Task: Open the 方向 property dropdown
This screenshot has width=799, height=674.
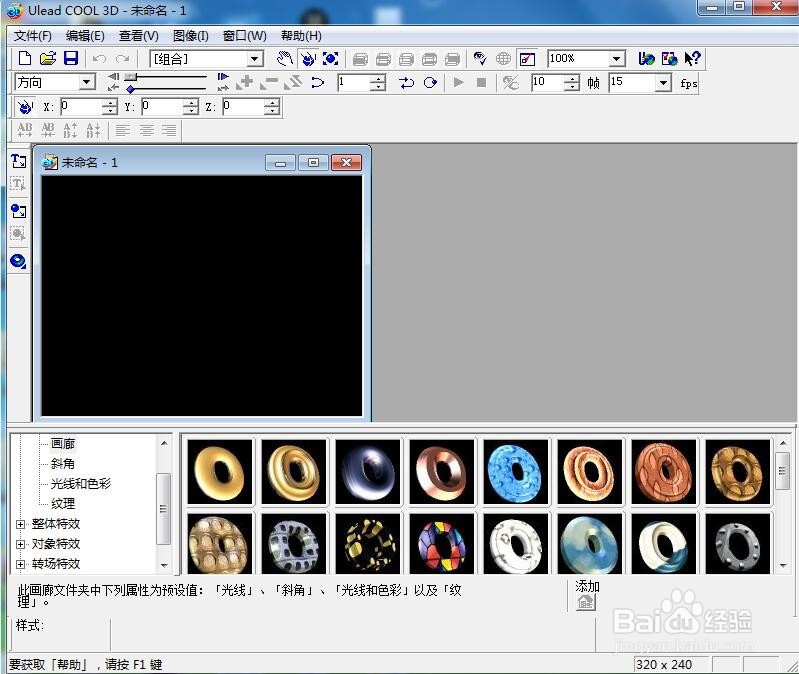Action: [87, 82]
